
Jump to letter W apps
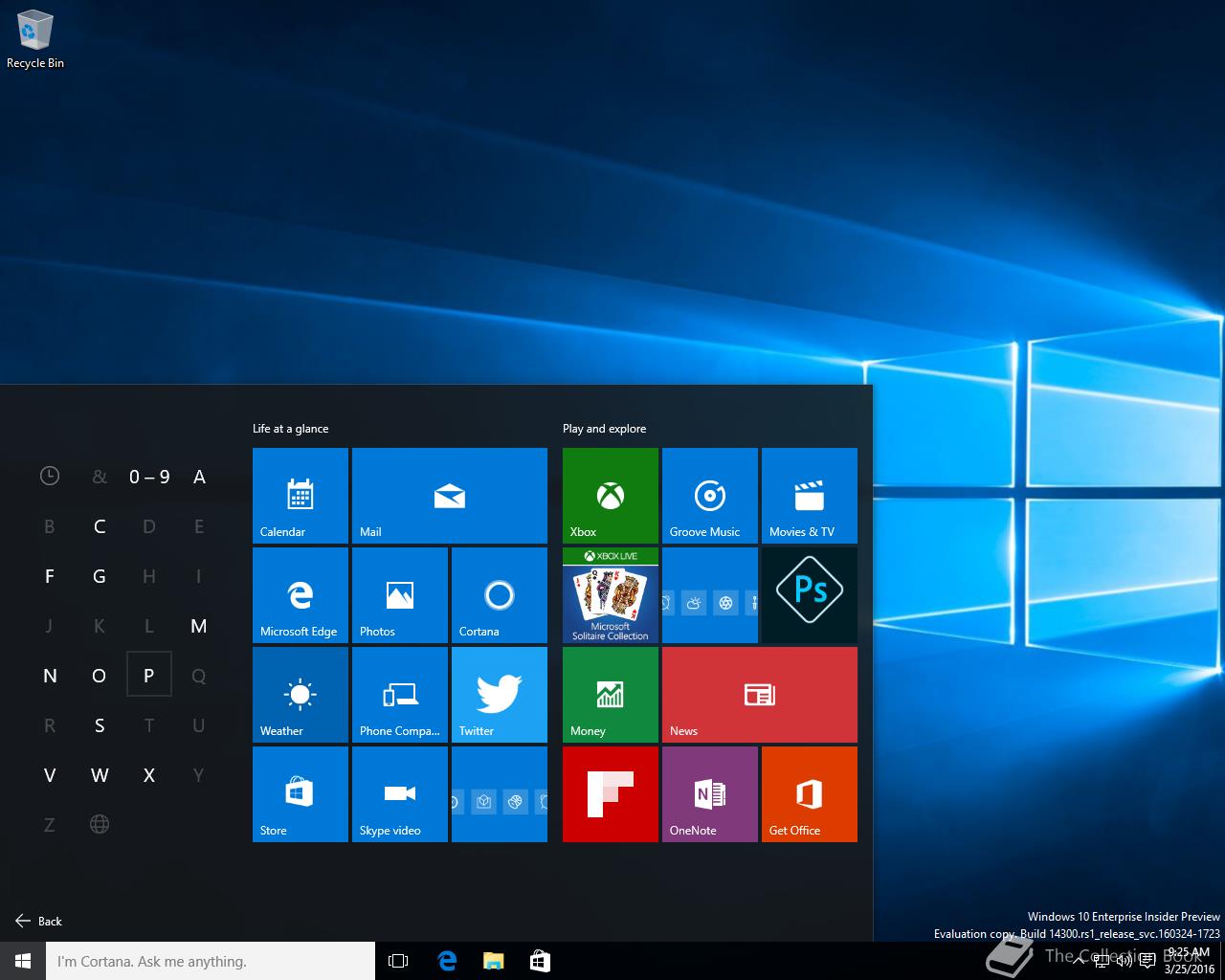click(x=100, y=775)
